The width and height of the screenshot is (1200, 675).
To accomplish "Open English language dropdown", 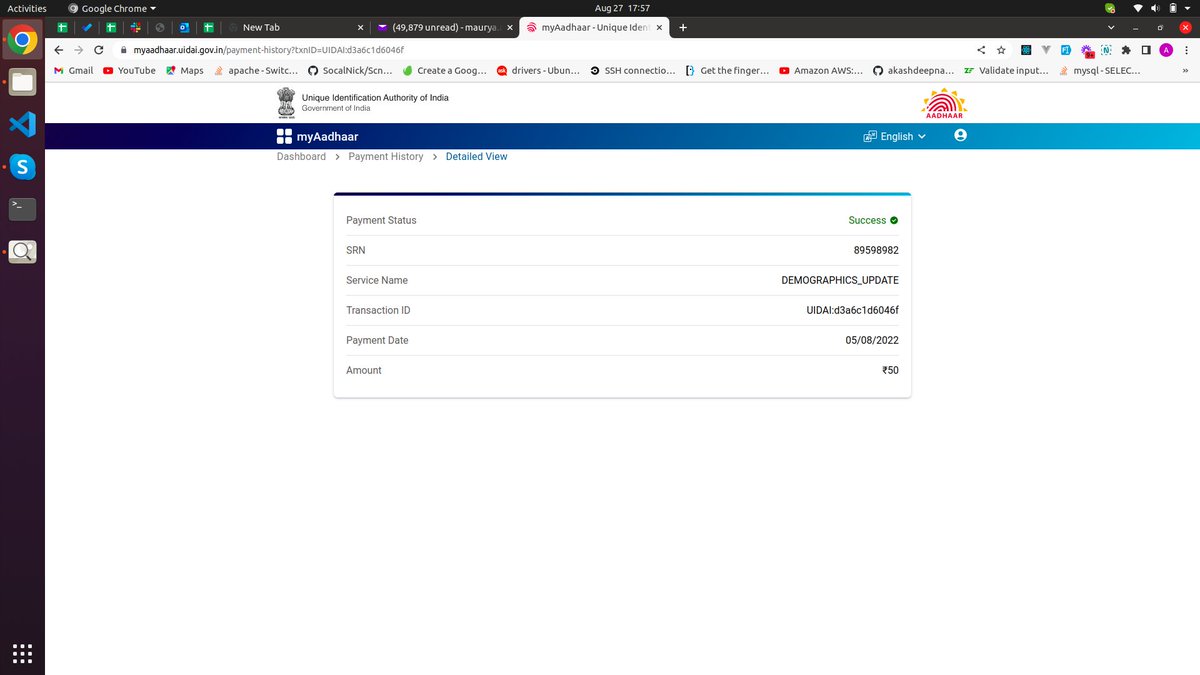I will (895, 136).
